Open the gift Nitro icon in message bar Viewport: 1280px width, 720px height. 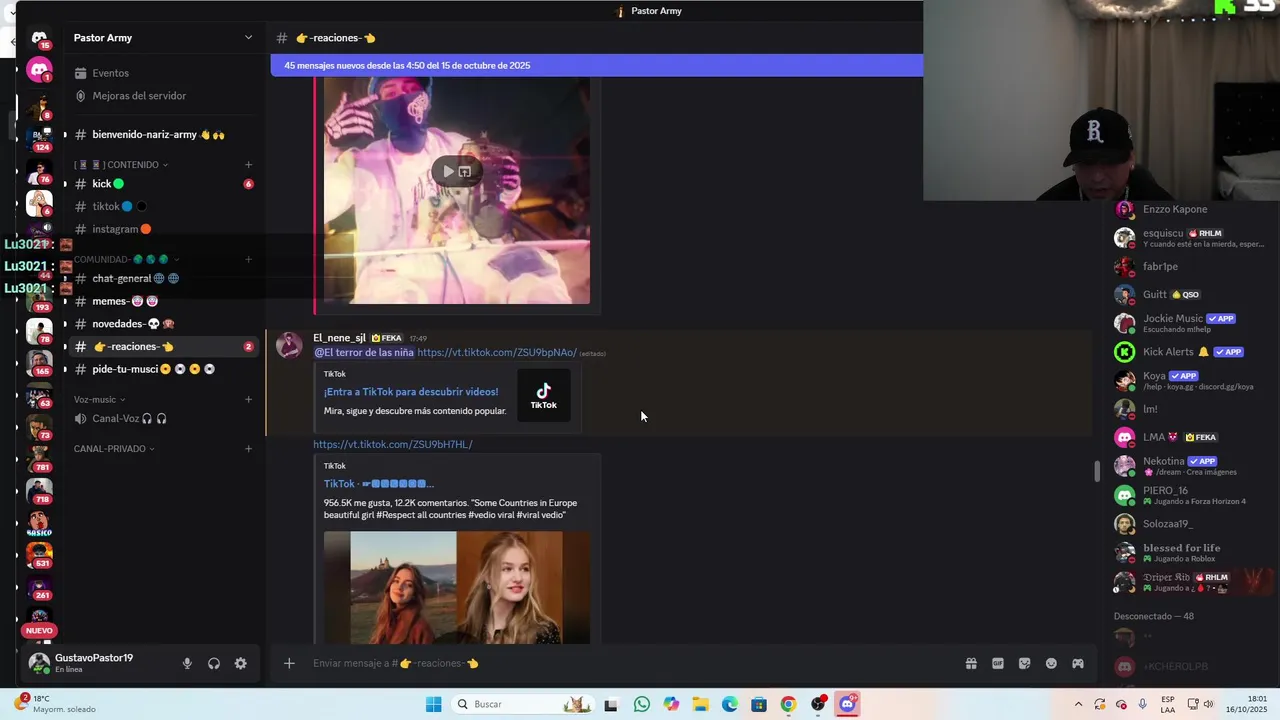pyautogui.click(x=970, y=663)
